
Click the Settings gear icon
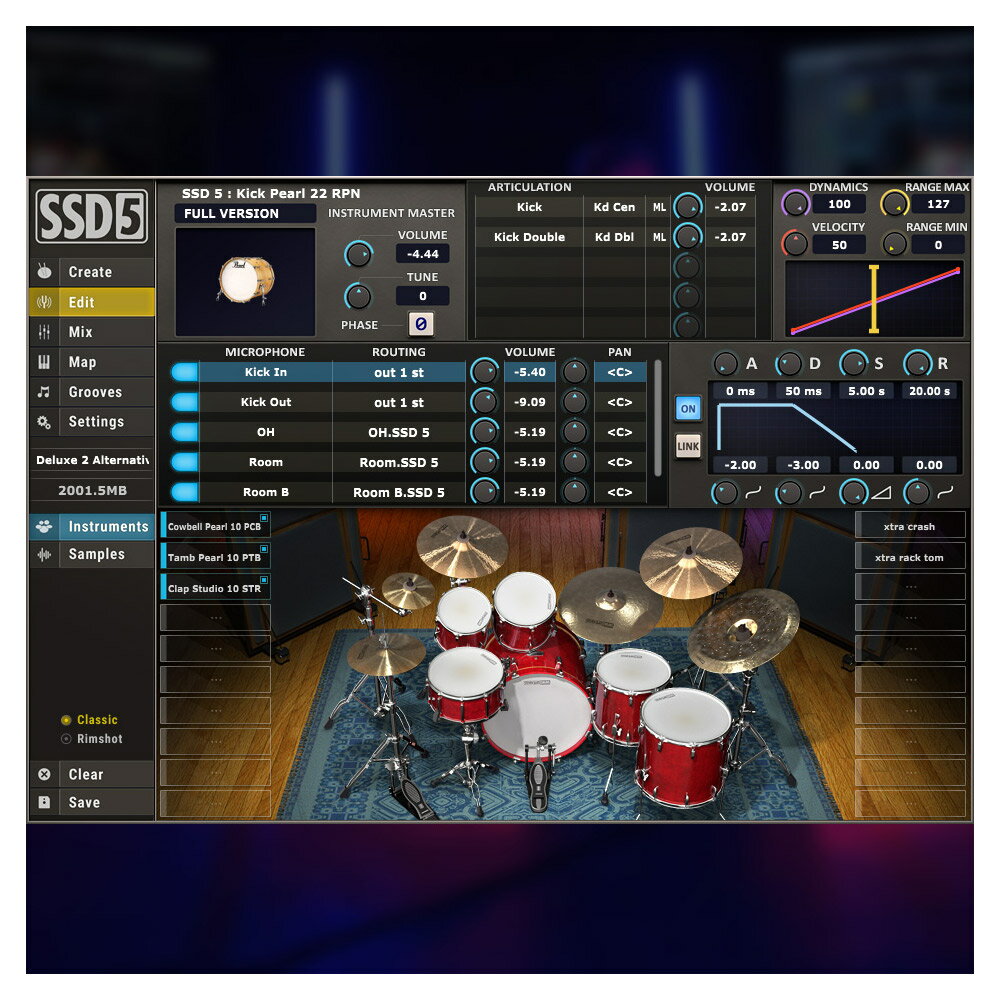click(x=44, y=422)
